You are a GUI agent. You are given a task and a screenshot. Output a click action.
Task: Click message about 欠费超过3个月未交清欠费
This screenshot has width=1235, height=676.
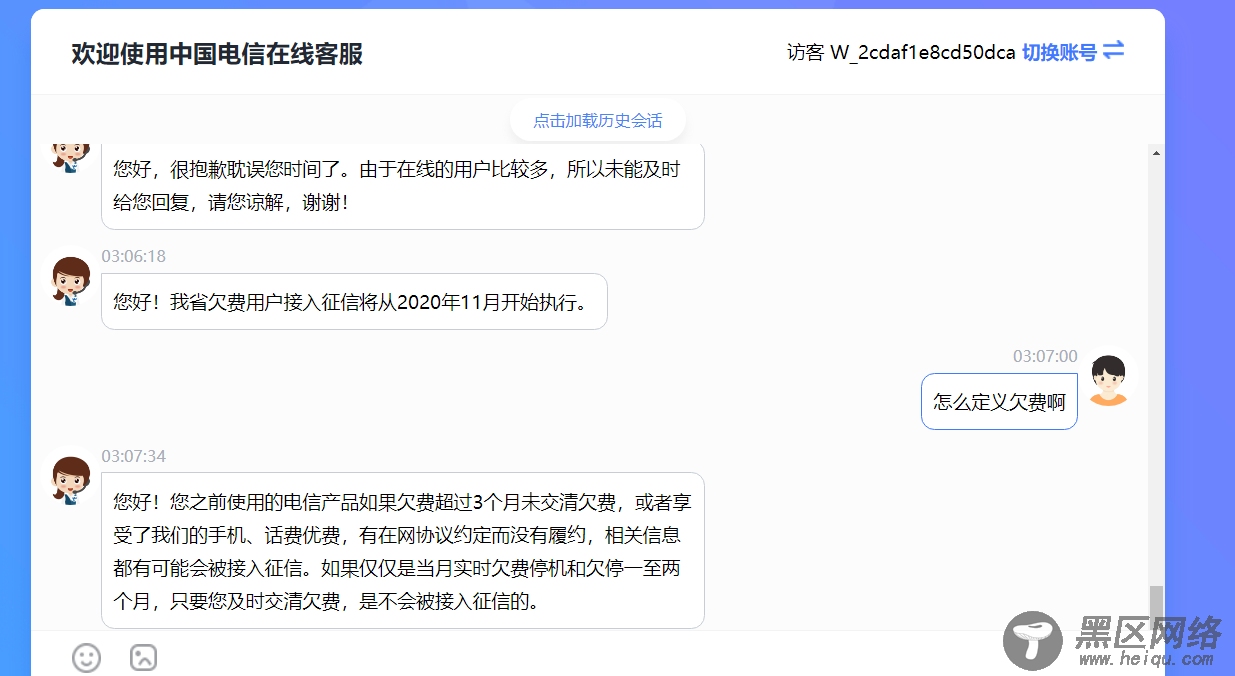[x=403, y=550]
